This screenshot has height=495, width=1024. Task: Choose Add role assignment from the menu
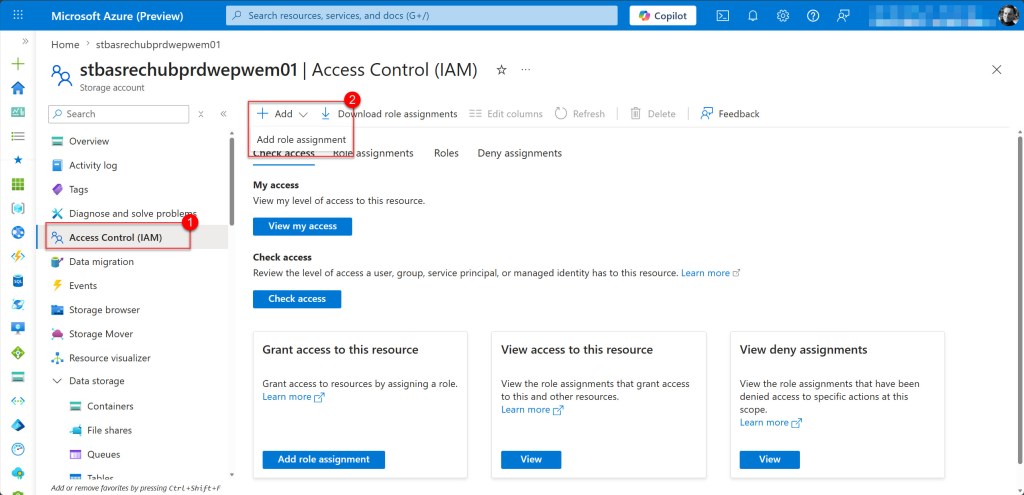301,140
